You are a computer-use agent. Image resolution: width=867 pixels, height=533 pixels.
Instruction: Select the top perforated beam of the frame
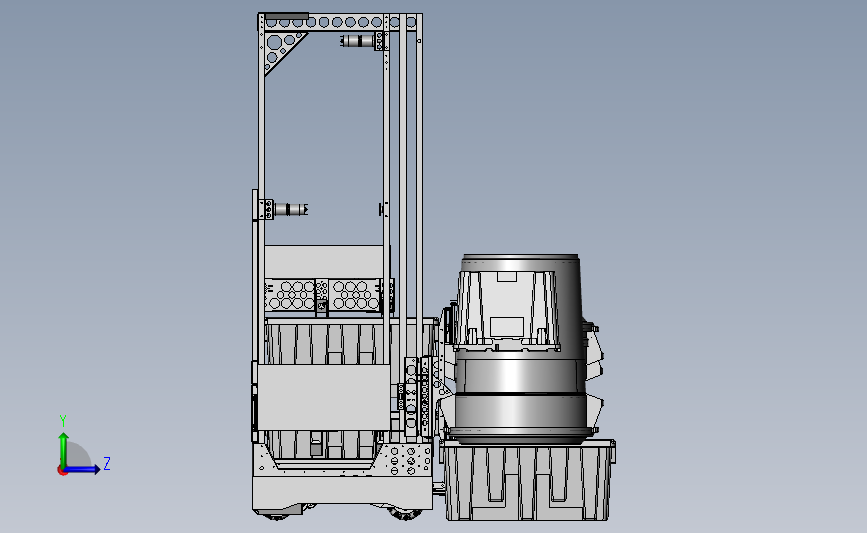pos(340,22)
